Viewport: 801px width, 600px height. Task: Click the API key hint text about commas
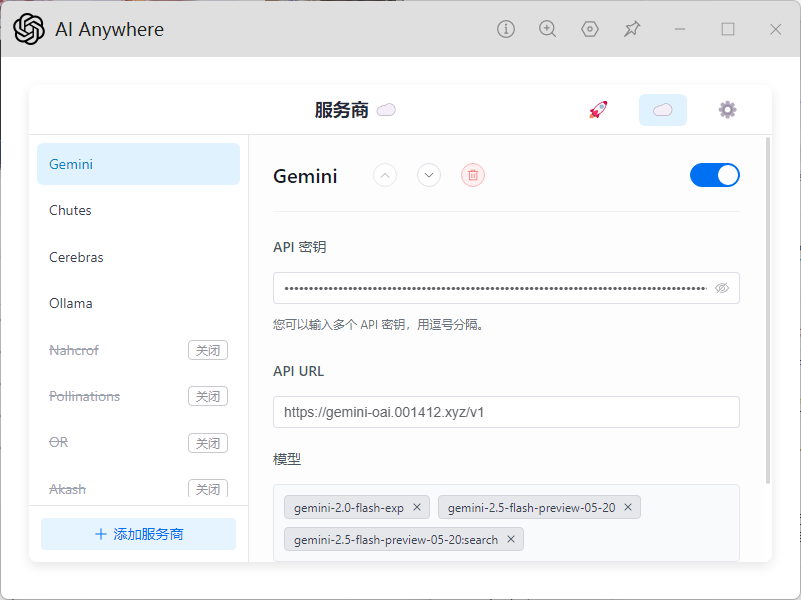click(x=379, y=325)
